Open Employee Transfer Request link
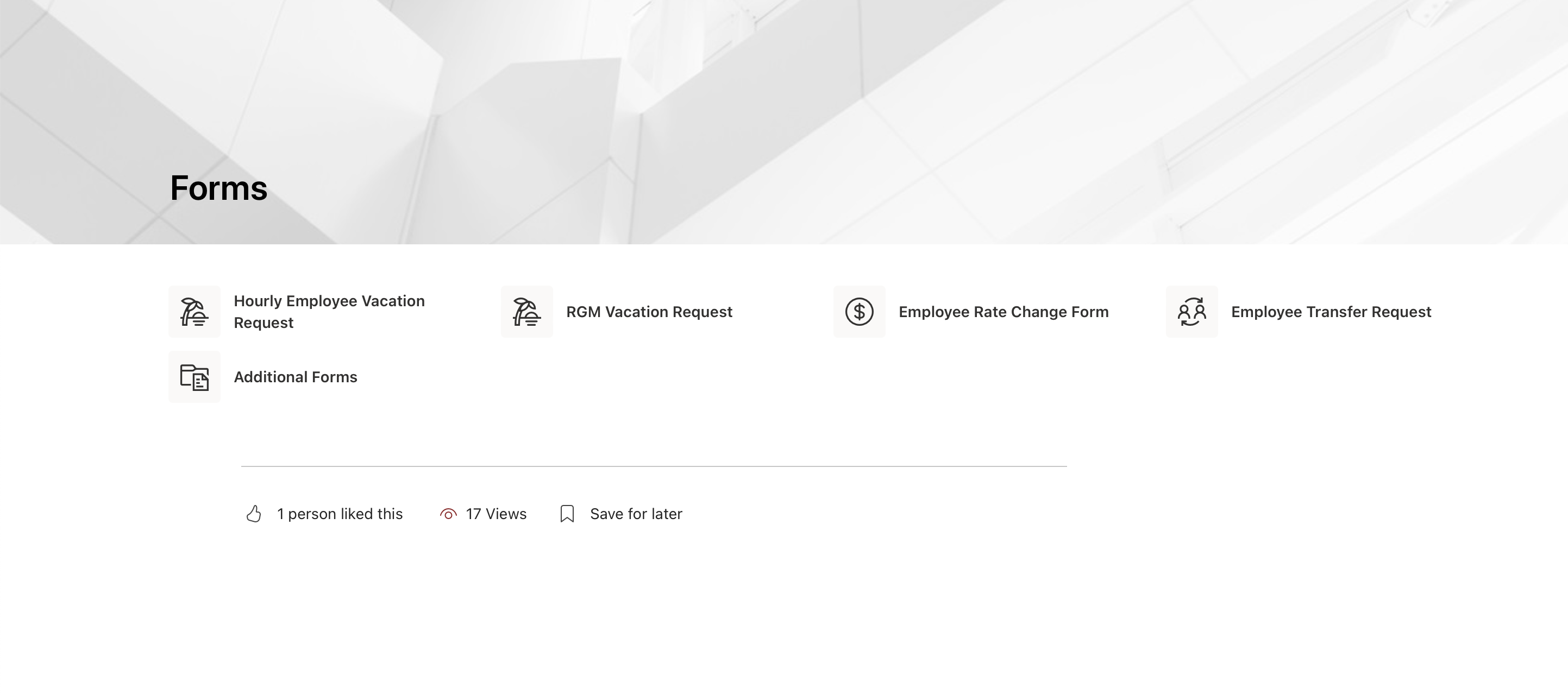Screen dimensions: 1568x695 point(1331,312)
